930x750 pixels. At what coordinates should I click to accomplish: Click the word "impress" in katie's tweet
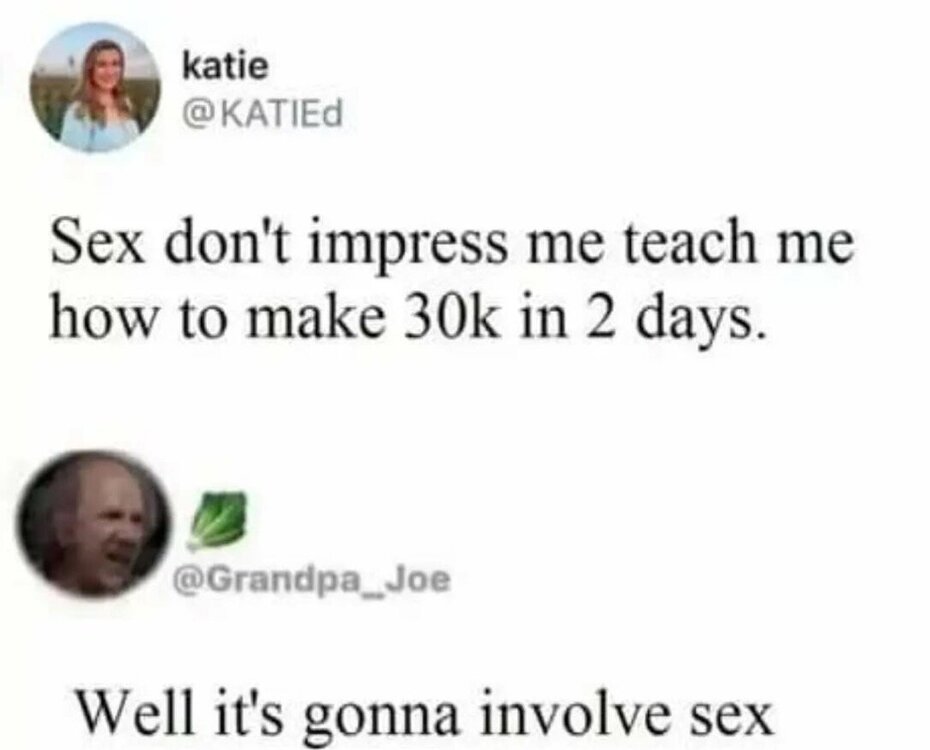click(x=409, y=245)
